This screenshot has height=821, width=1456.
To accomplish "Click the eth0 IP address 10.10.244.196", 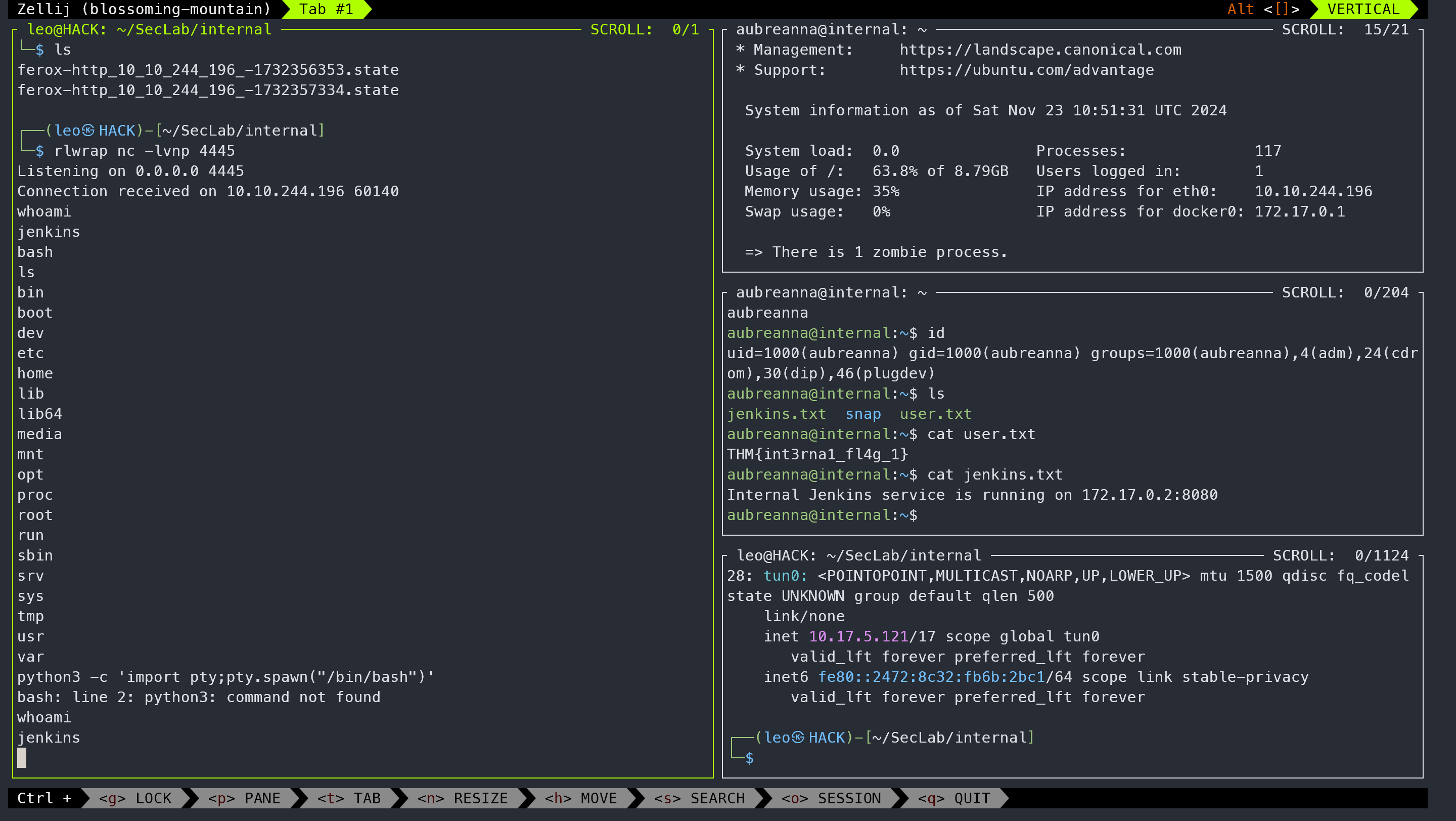I will point(1313,192).
